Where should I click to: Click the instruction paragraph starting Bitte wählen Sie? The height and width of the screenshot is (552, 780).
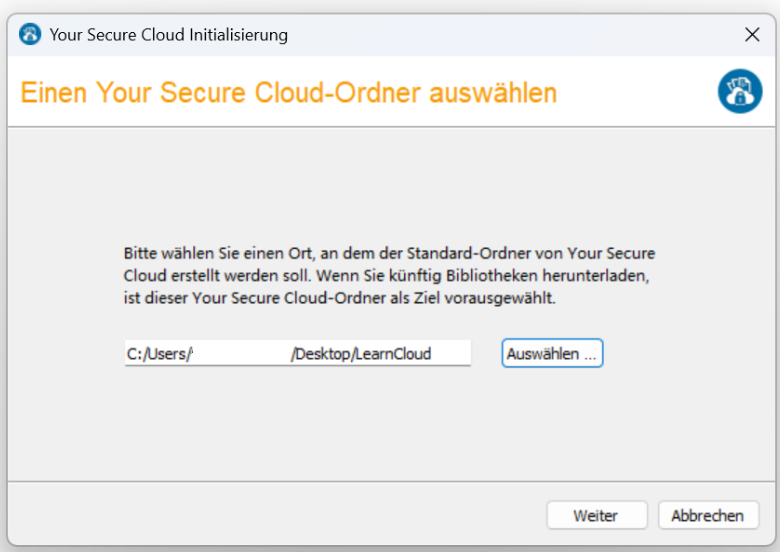click(390, 276)
